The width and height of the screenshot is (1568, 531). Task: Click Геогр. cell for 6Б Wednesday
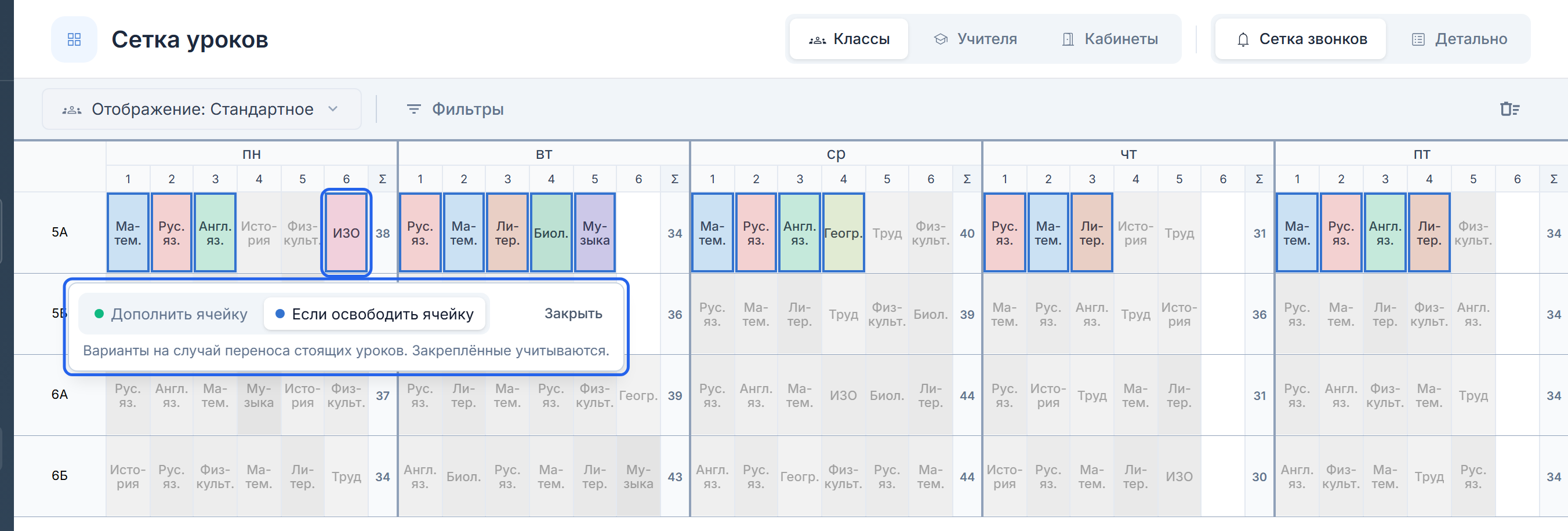pyautogui.click(x=799, y=477)
